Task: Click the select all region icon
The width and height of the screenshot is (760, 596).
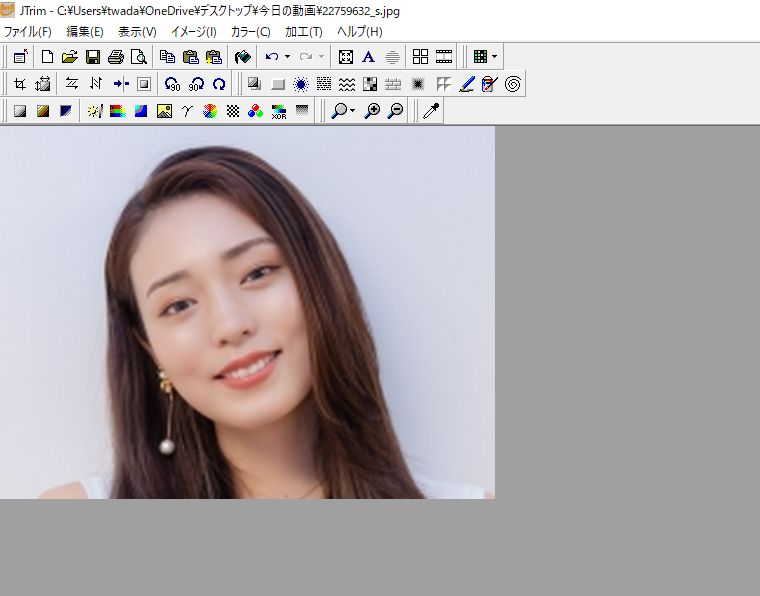Action: tap(346, 57)
